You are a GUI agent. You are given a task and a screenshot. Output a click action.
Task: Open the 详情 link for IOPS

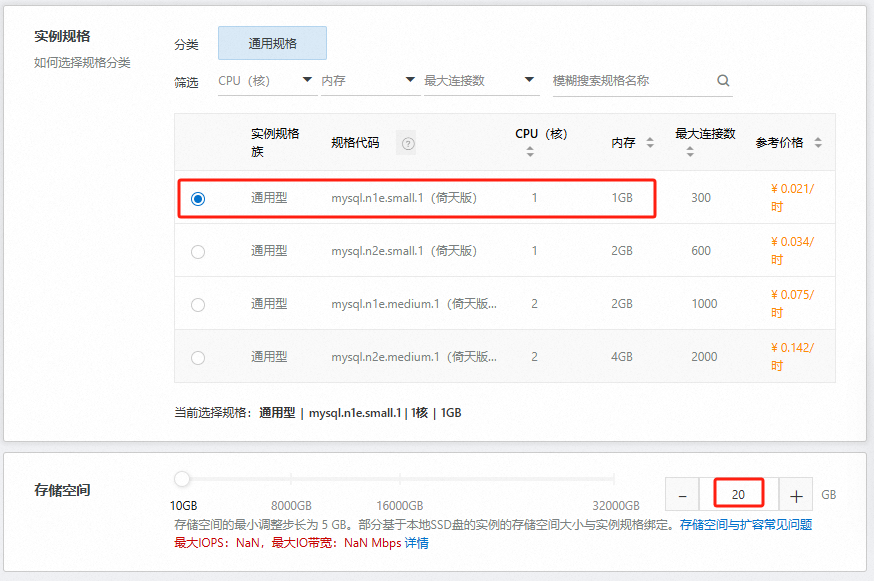click(416, 543)
